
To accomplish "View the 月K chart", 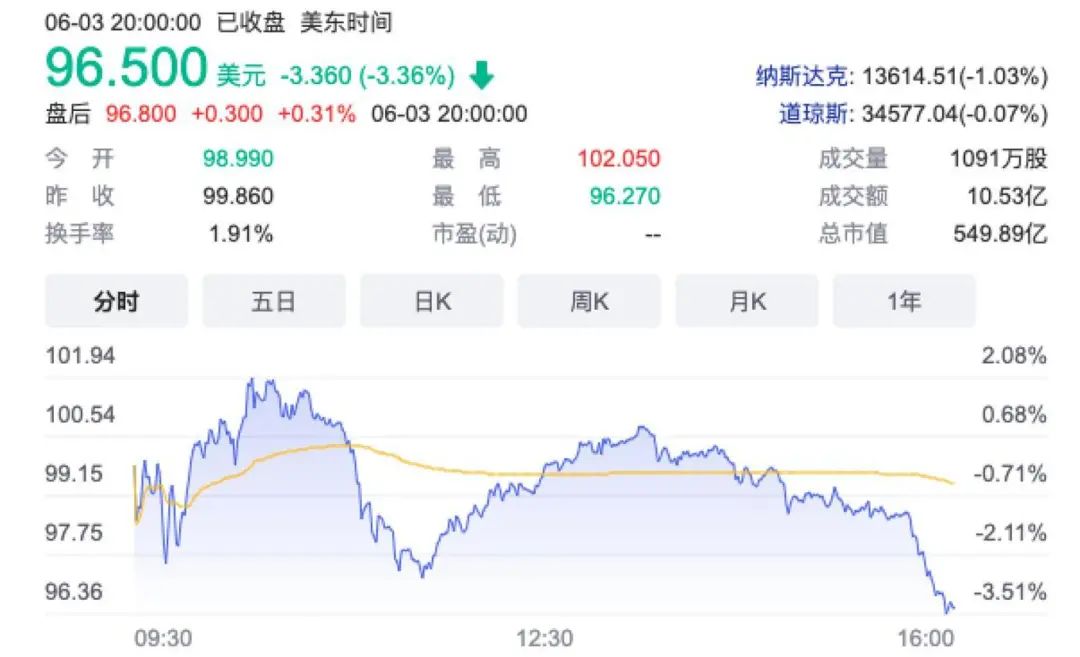I will pos(747,300).
